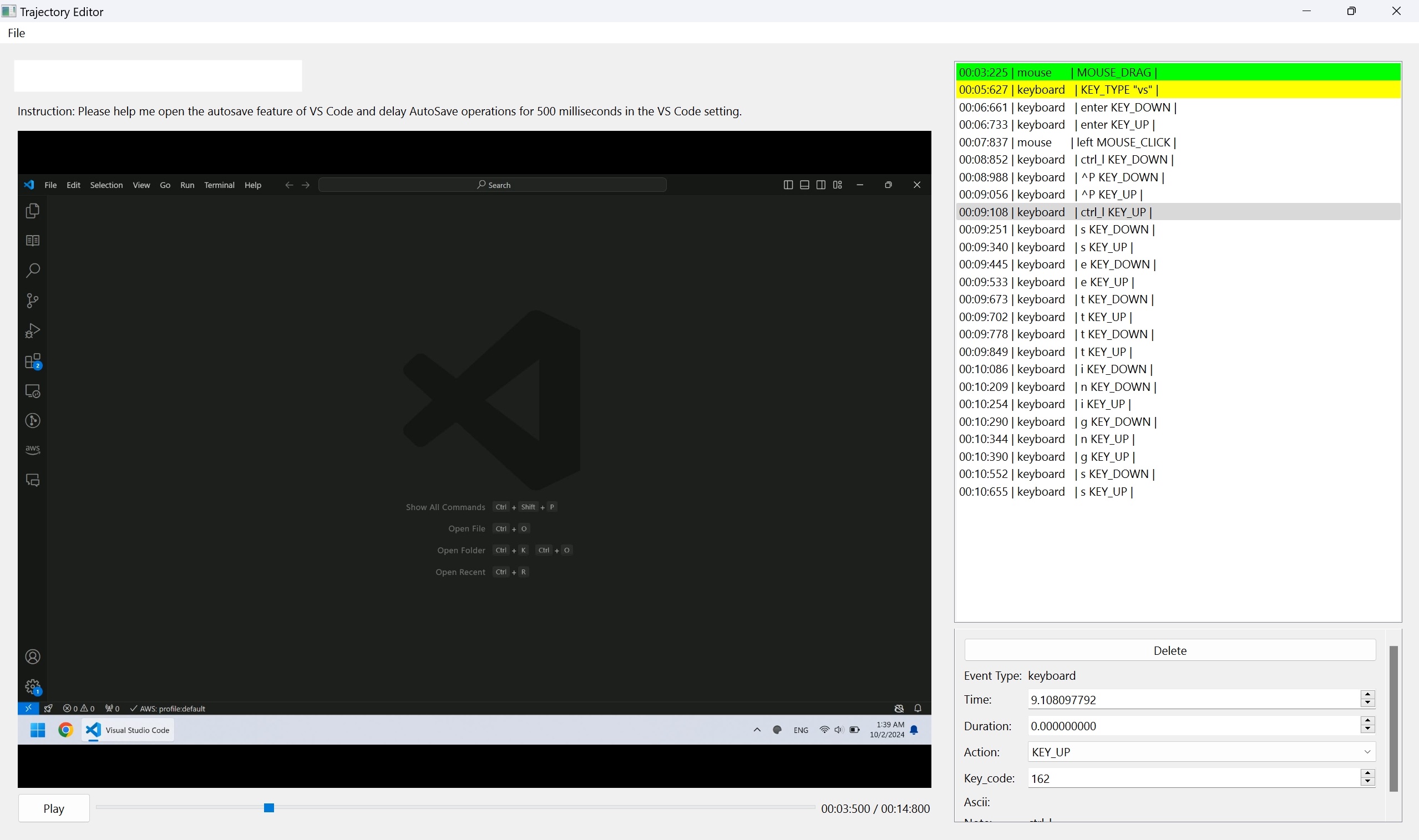
Task: Open the Extensions icon with badge
Action: 33,361
